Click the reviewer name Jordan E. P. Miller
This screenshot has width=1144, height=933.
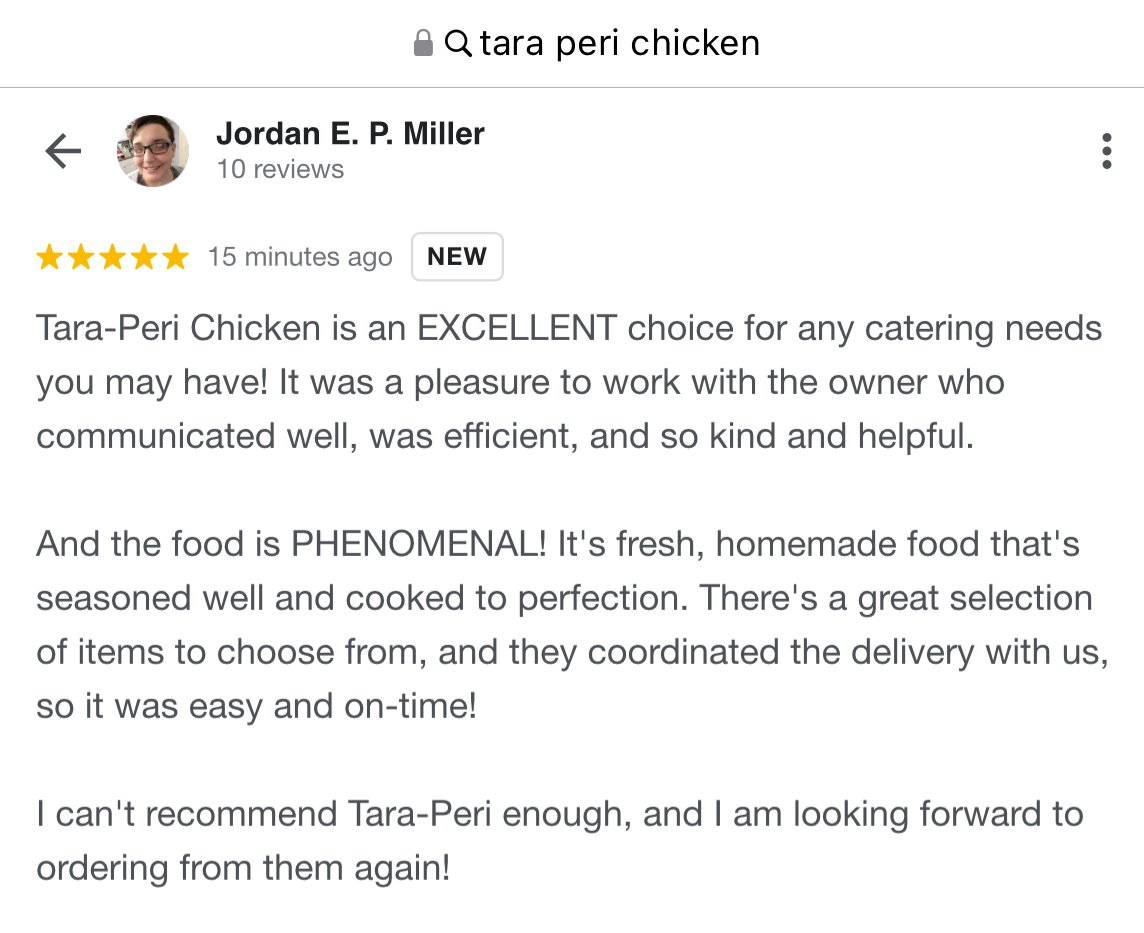(x=350, y=133)
